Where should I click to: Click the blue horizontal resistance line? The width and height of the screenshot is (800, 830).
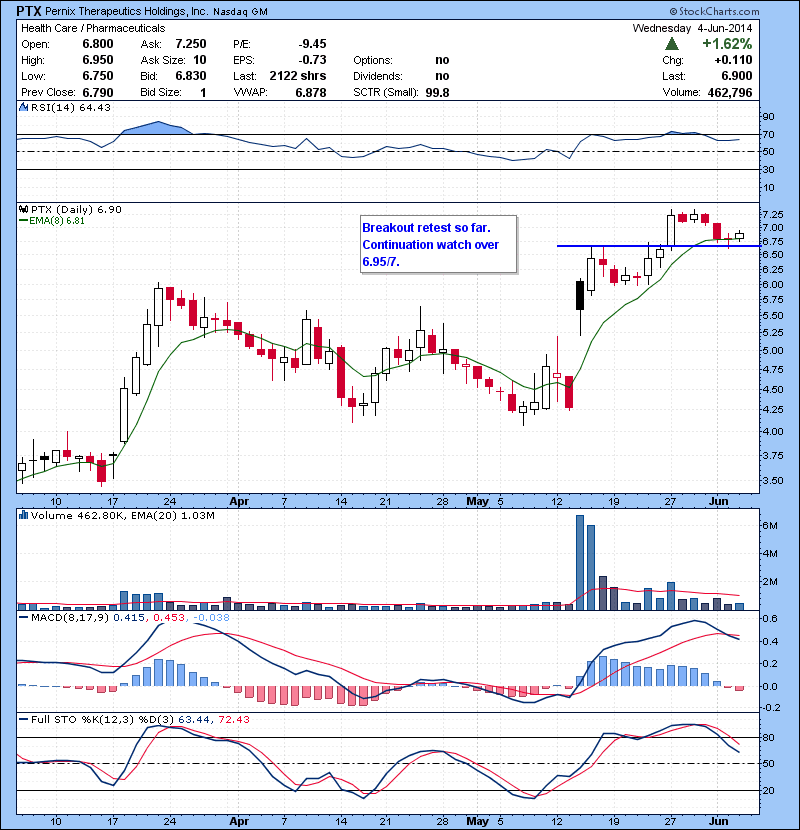coord(659,246)
